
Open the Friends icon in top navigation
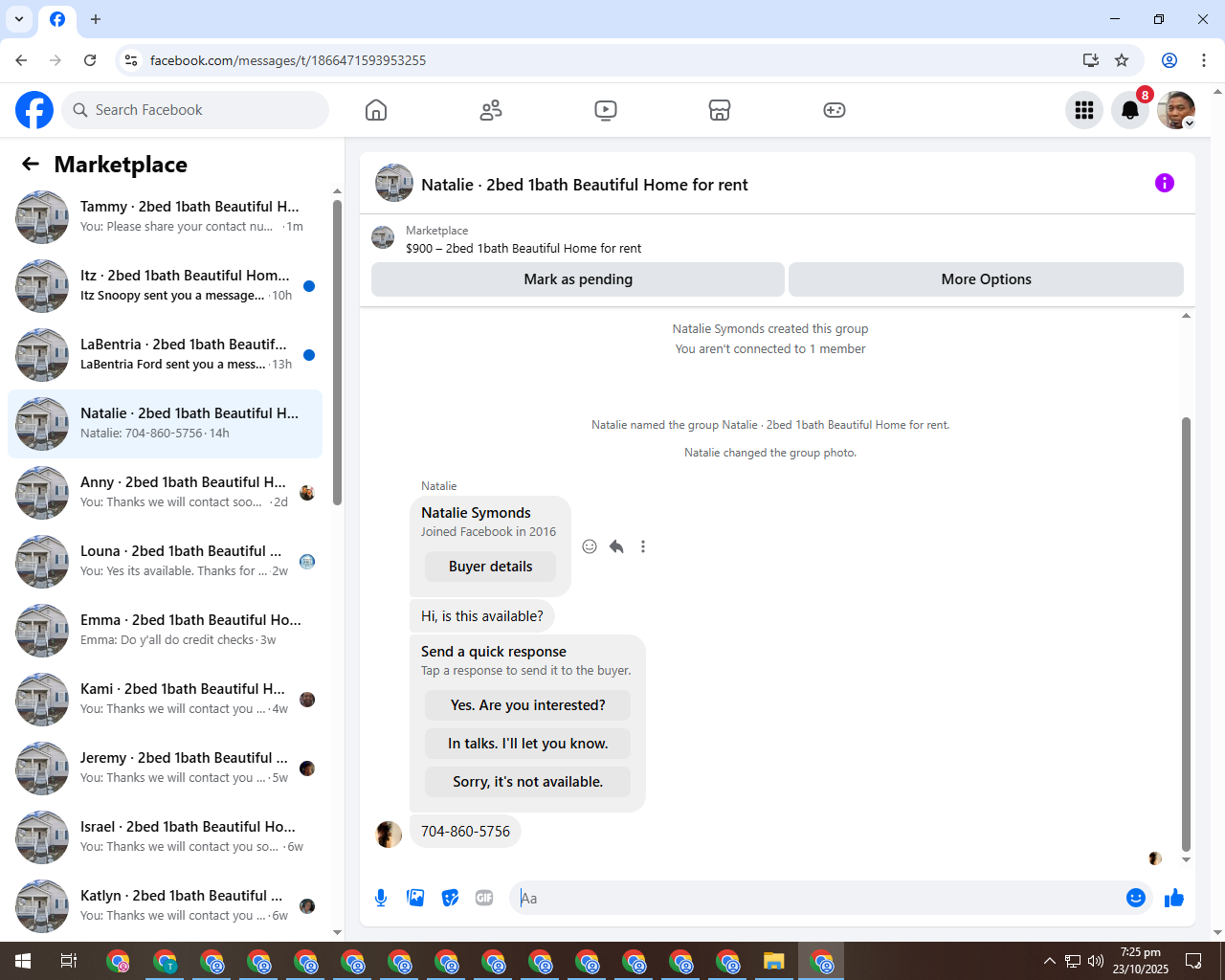tap(491, 110)
